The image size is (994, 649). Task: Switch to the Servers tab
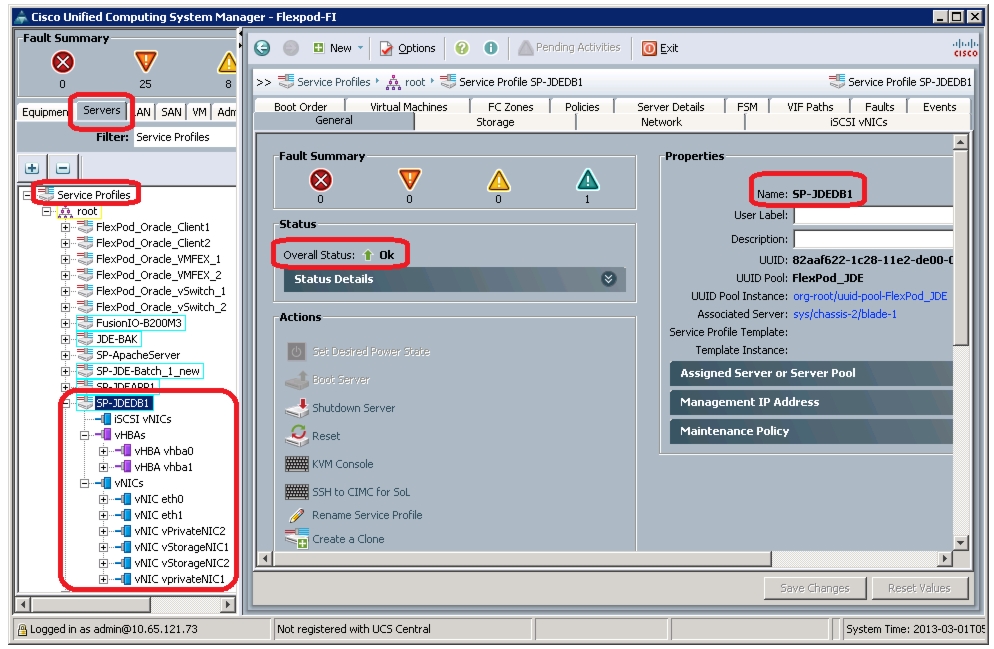click(x=101, y=110)
